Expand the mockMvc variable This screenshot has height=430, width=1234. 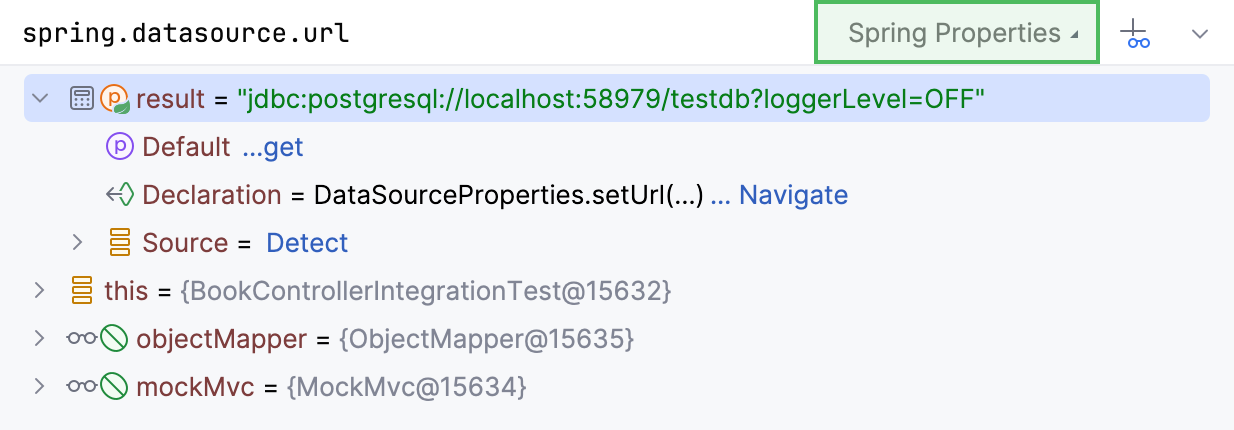coord(40,387)
